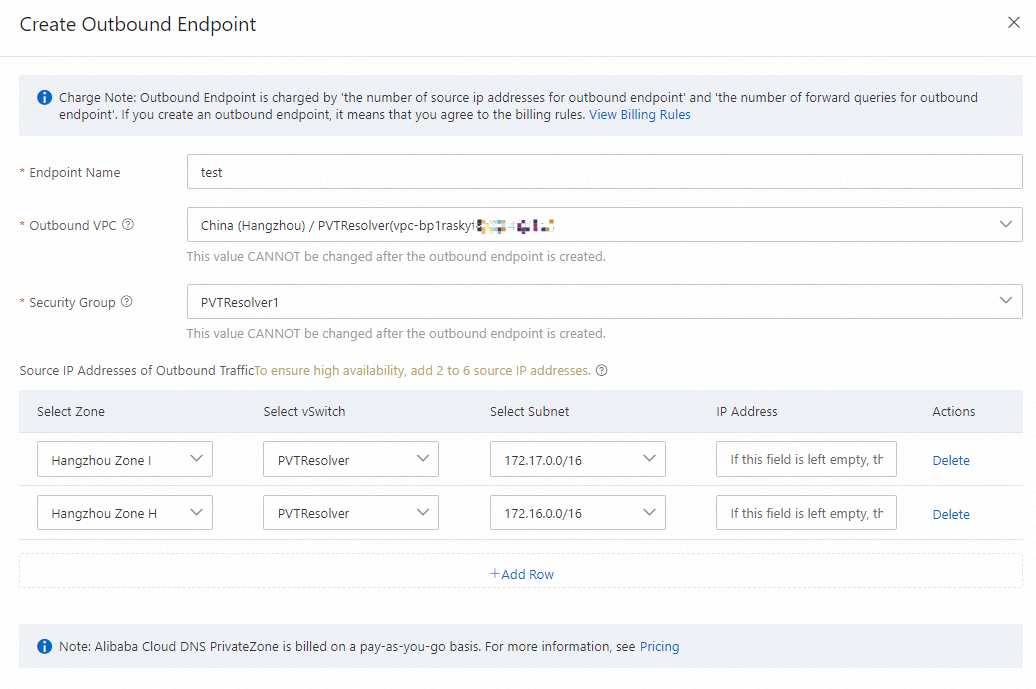Image resolution: width=1036 pixels, height=689 pixels.
Task: Open the Hangzhou Zone H zone dropdown
Action: click(125, 513)
